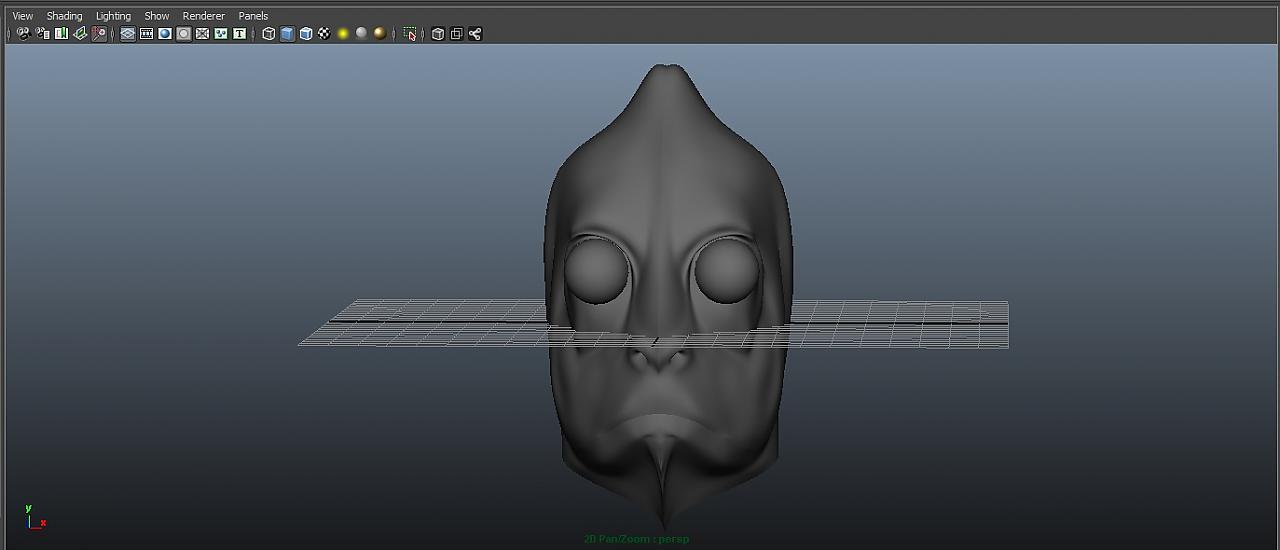Toggle the 2D Pan/Zoom magnifier icon

[99, 34]
